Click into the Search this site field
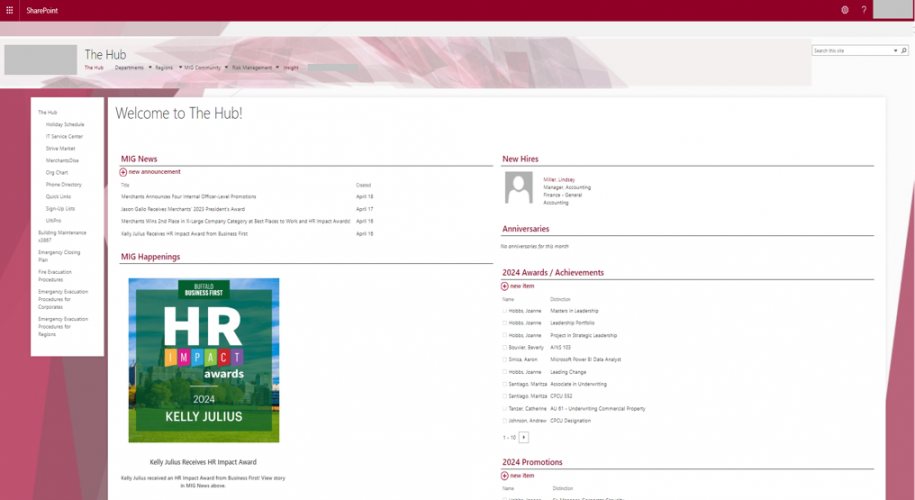 (852, 51)
